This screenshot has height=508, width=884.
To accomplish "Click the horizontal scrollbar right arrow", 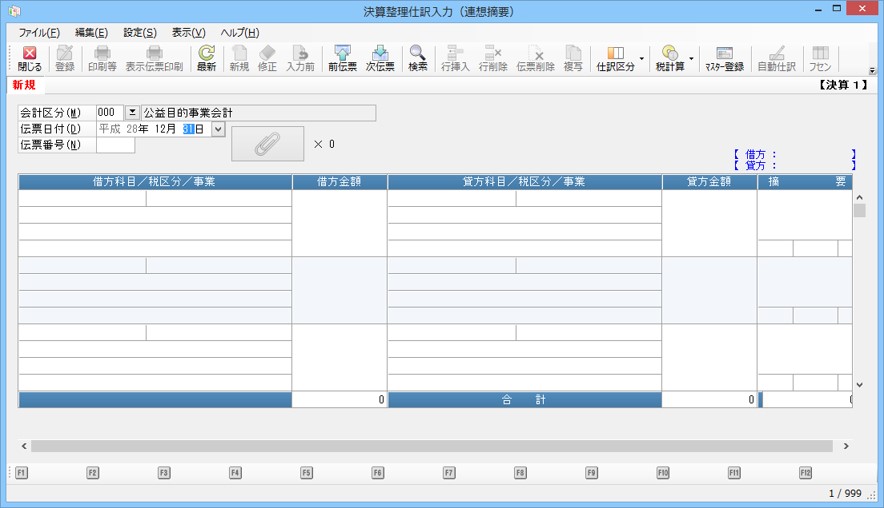I will [x=846, y=446].
